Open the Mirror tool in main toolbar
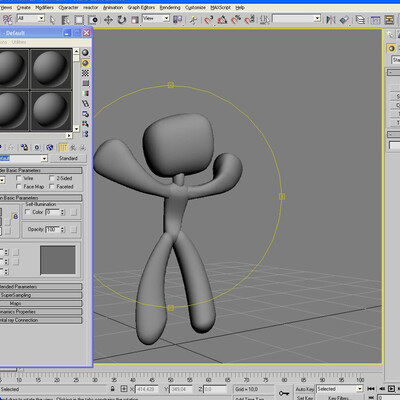 (x=331, y=20)
